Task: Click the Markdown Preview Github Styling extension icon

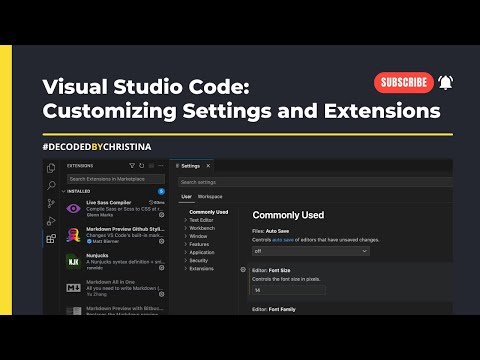Action: (x=73, y=235)
